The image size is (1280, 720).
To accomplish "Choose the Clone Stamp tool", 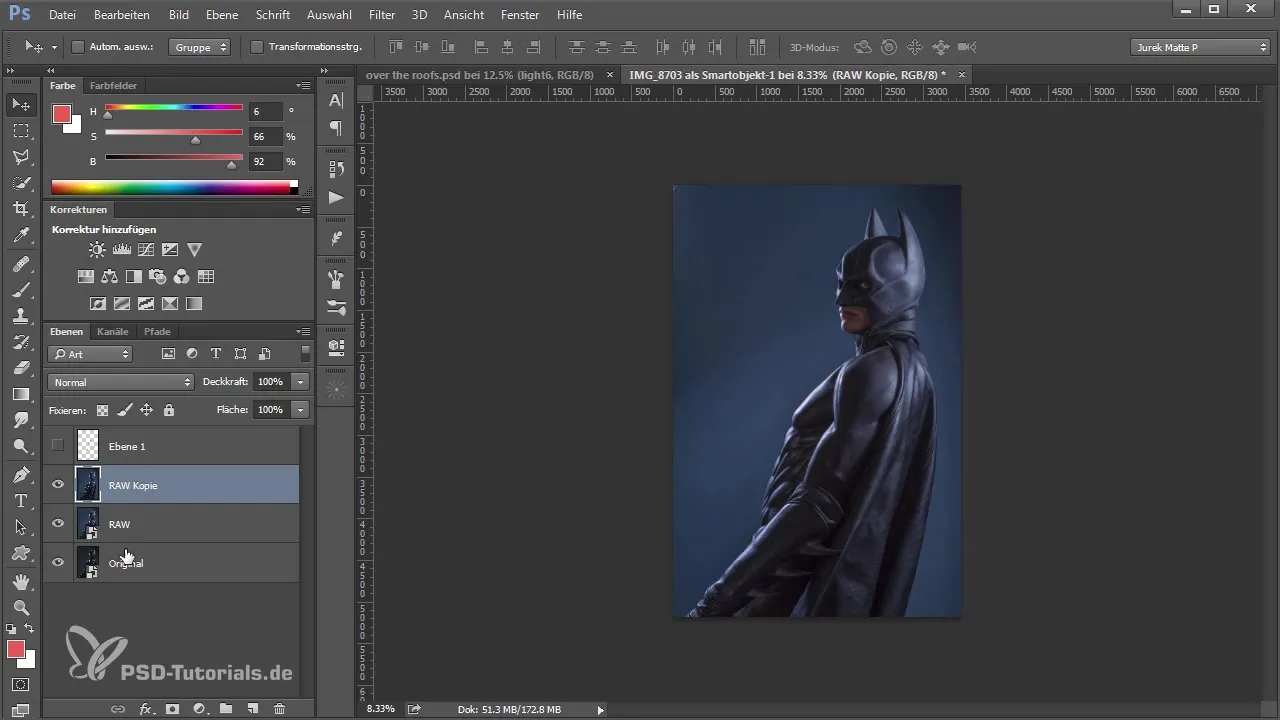I will (x=21, y=316).
